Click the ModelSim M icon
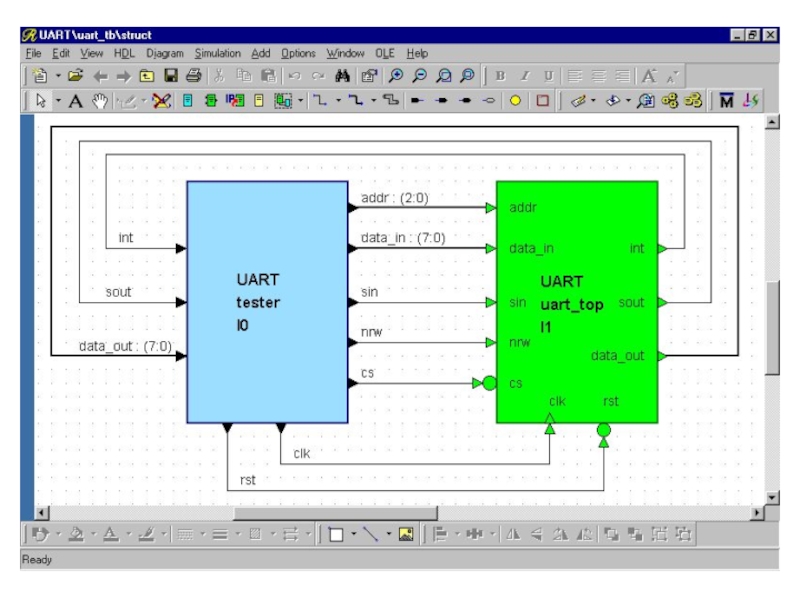The image size is (800, 600). 726,102
